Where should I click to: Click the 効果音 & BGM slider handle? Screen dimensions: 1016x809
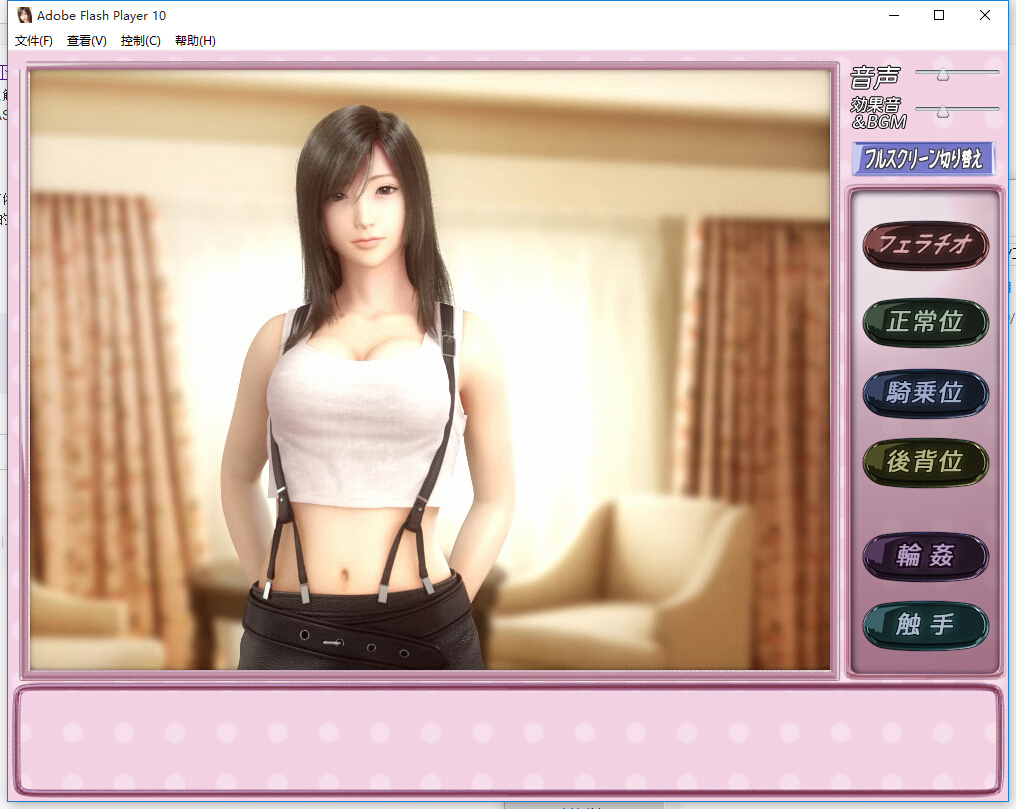click(x=942, y=111)
